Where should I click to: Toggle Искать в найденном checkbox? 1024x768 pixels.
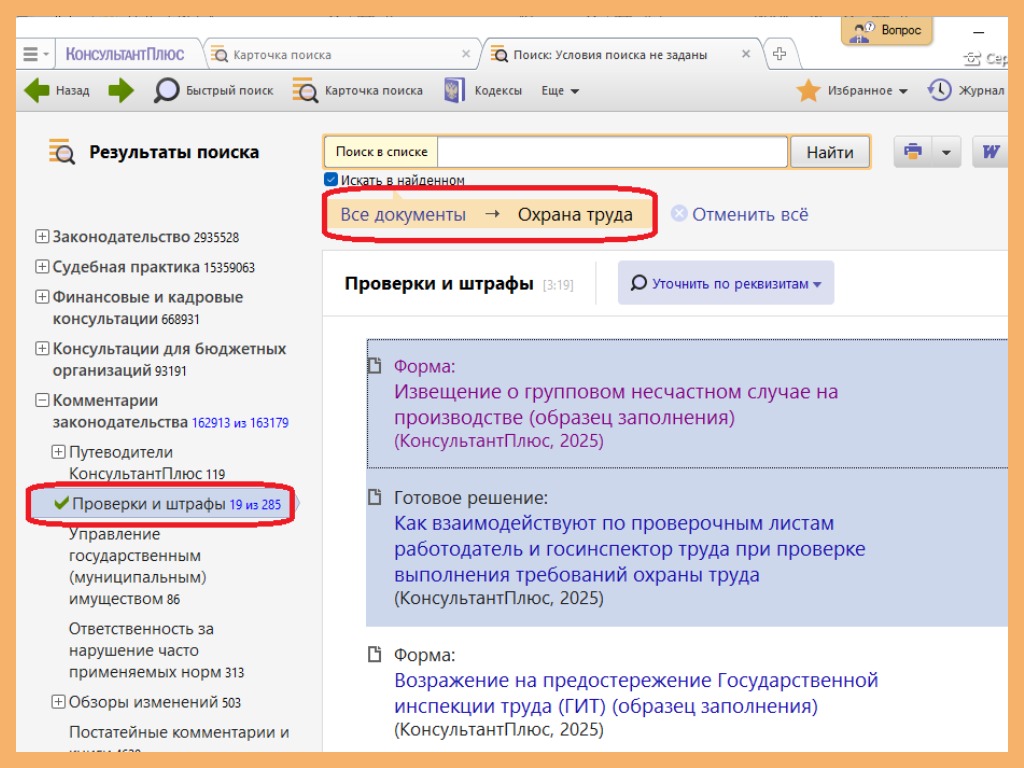tap(331, 180)
